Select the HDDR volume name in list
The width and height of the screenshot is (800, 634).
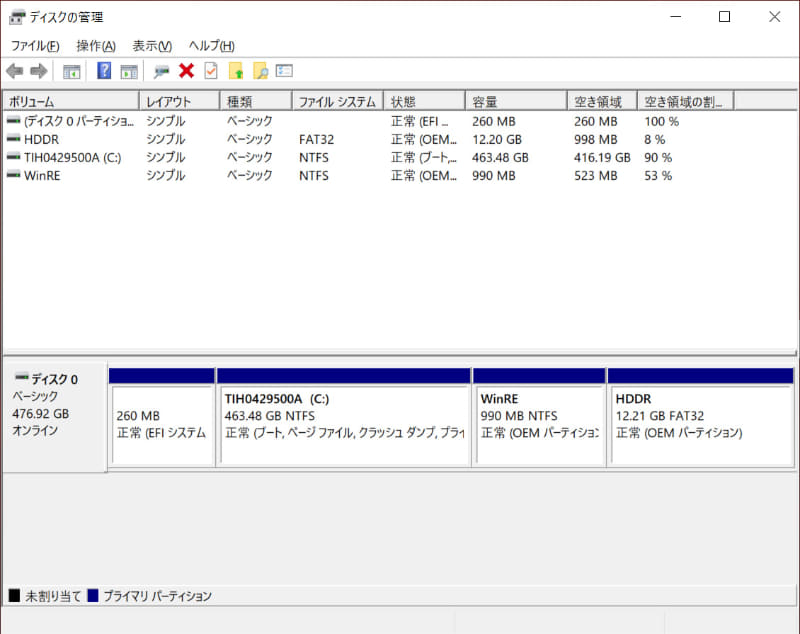point(41,139)
